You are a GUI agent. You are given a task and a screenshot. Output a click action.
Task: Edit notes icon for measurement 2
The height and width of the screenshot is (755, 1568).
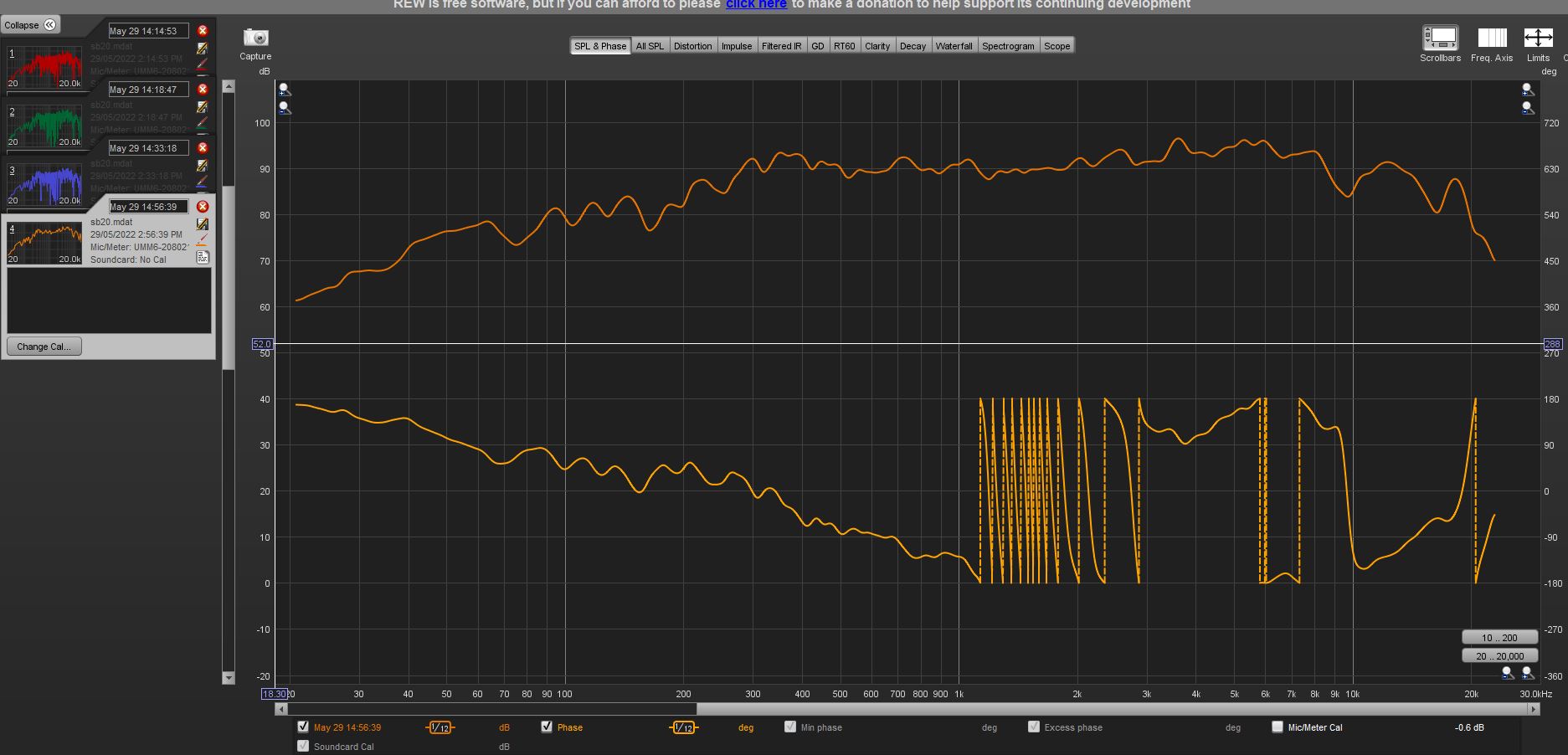(202, 107)
